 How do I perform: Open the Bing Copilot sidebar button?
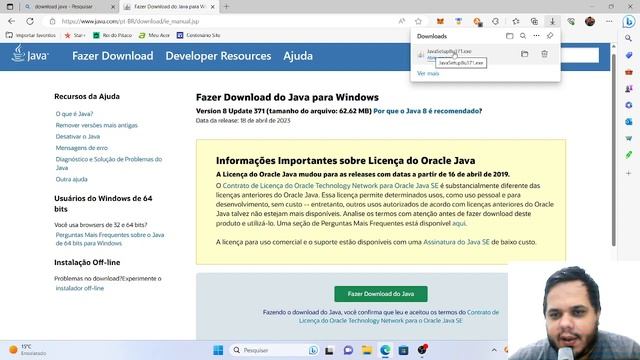[629, 21]
